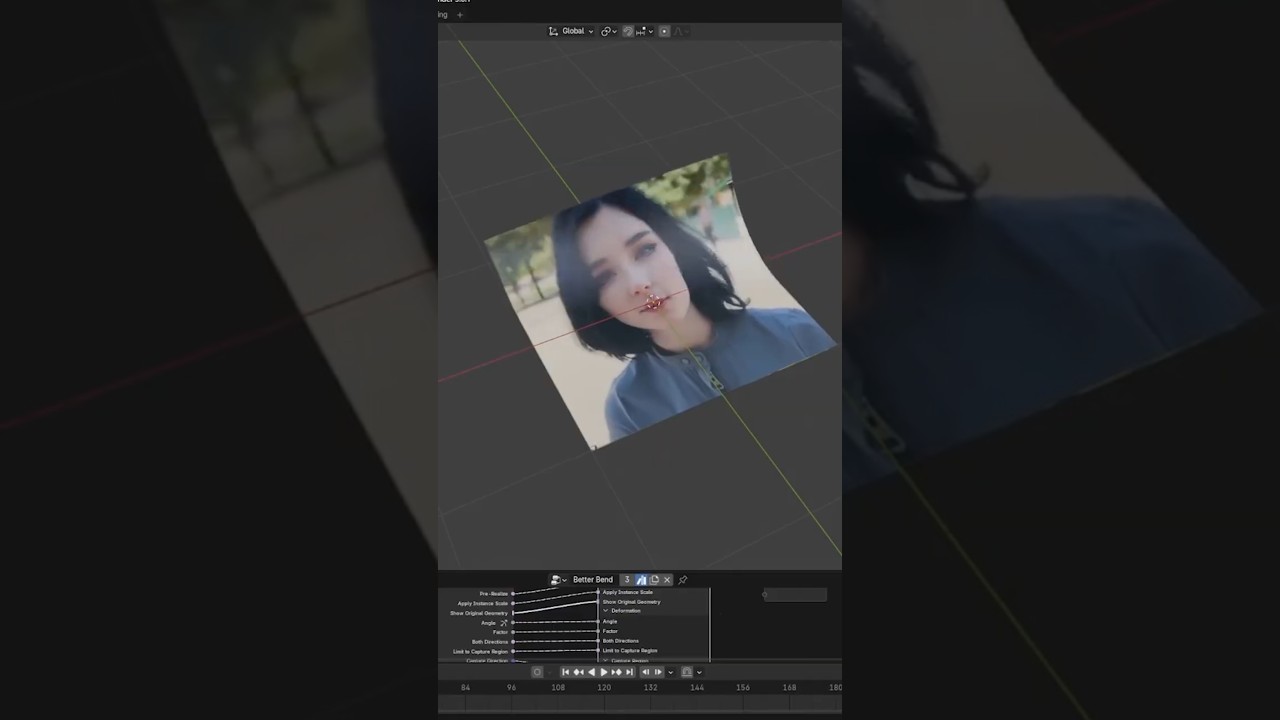Image resolution: width=1280 pixels, height=720 pixels.
Task: Click the user count number 3
Action: (x=627, y=580)
